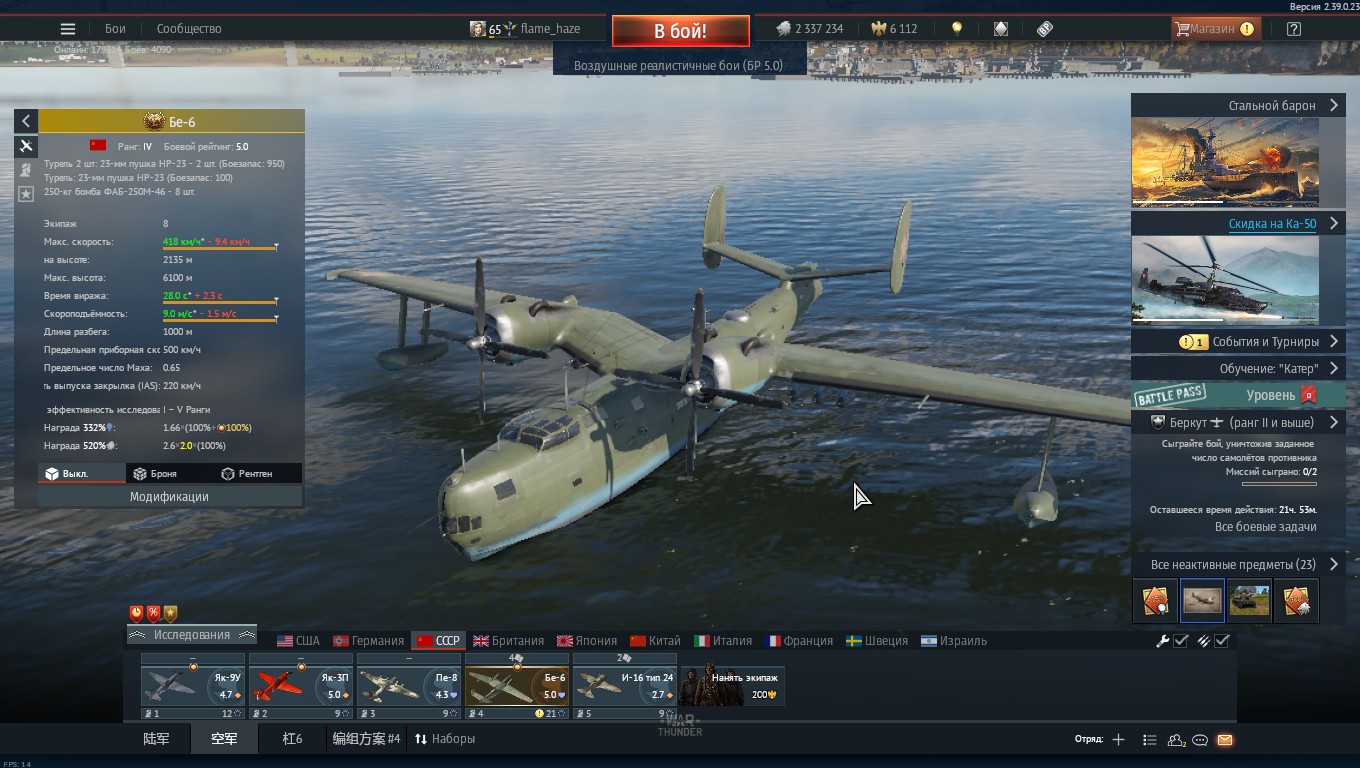Toggle the auto-repair checkbox
Screen dimensions: 1360x768
[1181, 641]
